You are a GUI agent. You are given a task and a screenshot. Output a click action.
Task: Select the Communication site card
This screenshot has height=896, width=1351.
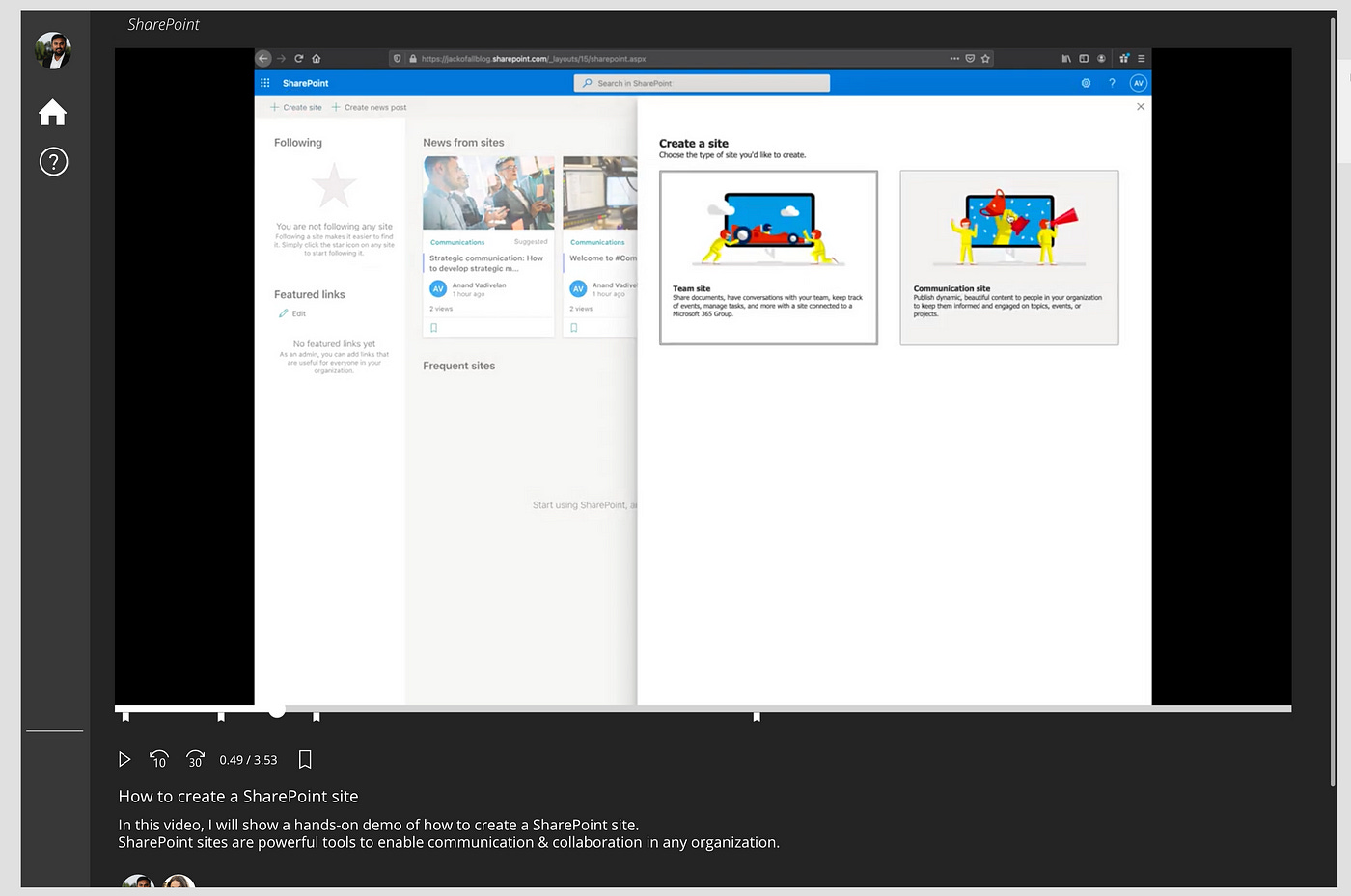(x=1009, y=258)
